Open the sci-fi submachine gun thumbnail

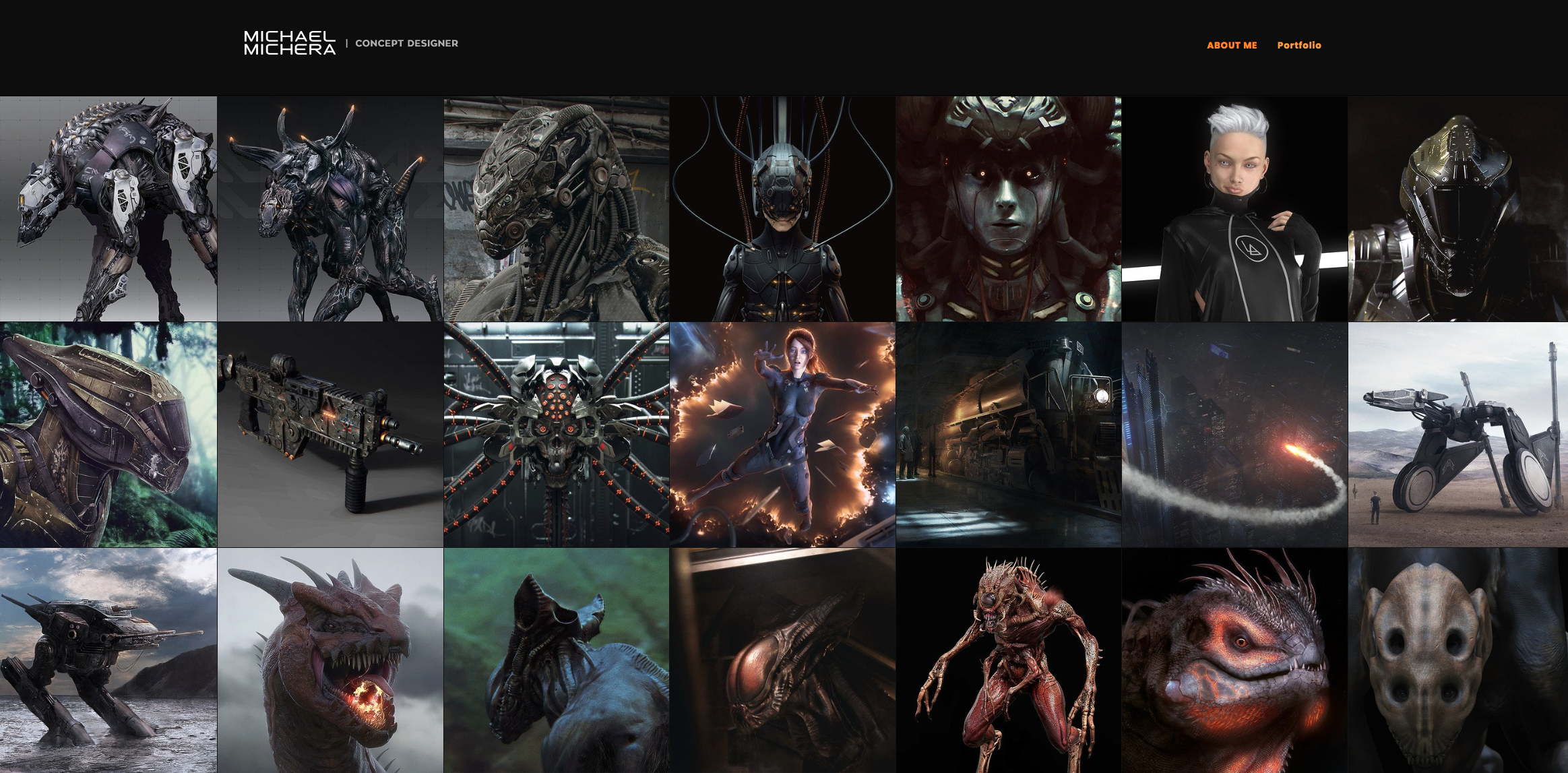point(330,435)
